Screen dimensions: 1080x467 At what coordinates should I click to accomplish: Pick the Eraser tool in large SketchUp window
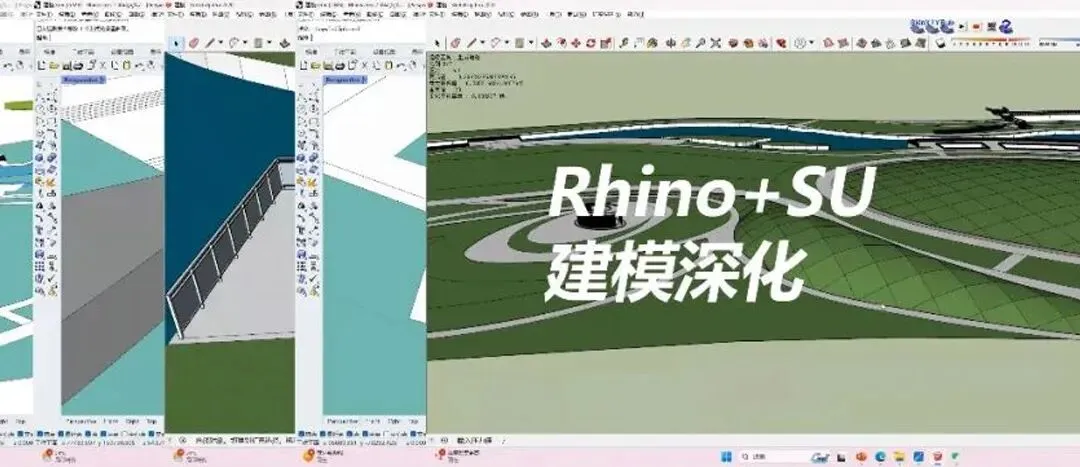click(x=456, y=43)
